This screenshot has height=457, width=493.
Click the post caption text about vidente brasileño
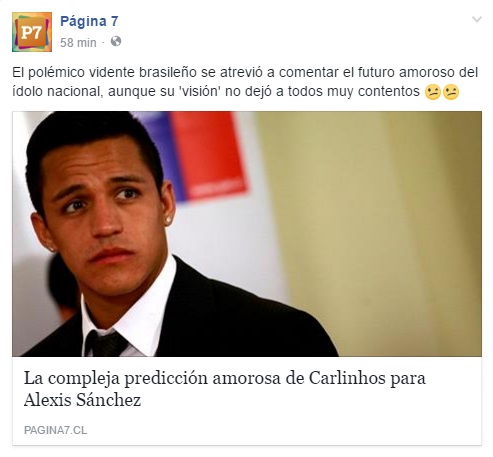pyautogui.click(x=245, y=82)
